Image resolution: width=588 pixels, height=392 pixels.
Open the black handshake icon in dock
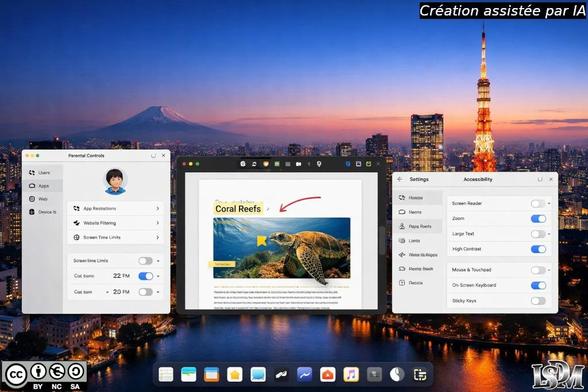click(281, 374)
